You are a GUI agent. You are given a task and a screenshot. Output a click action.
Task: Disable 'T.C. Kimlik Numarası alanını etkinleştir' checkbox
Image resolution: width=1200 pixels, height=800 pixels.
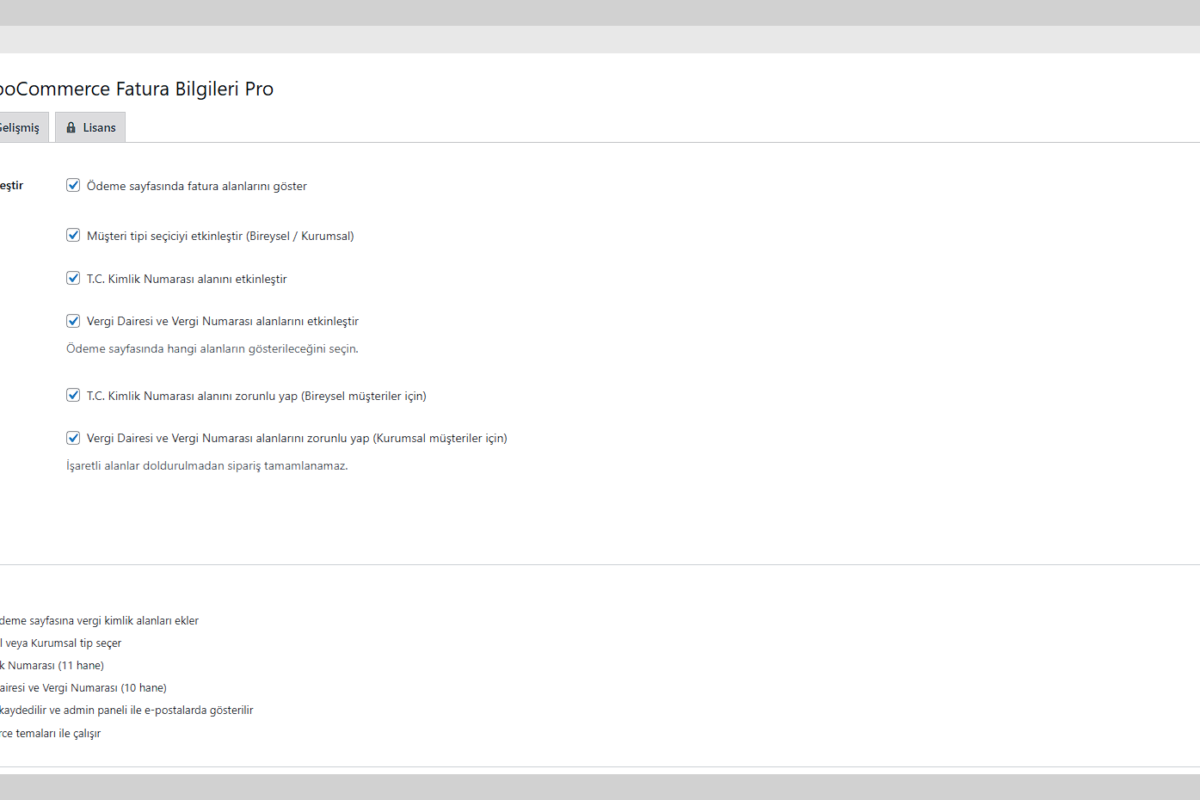click(73, 278)
